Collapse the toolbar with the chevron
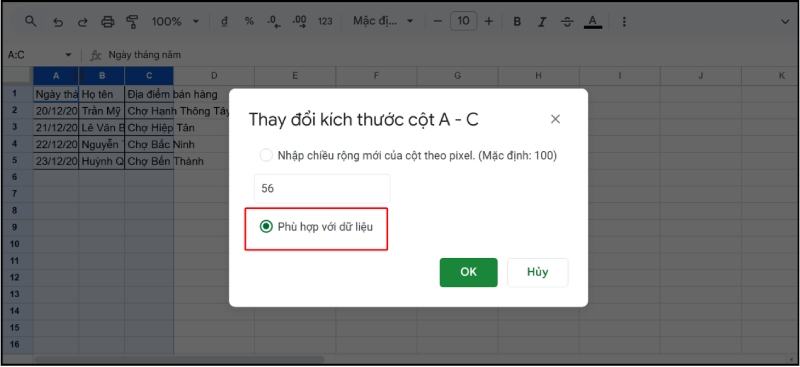The width and height of the screenshot is (800, 367). click(x=785, y=21)
